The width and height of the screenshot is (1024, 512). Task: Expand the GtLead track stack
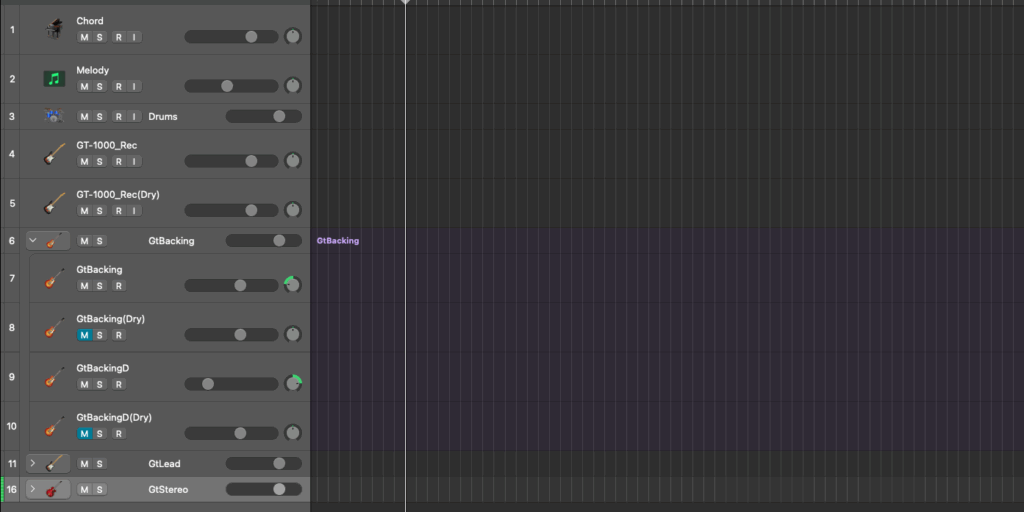[x=33, y=463]
